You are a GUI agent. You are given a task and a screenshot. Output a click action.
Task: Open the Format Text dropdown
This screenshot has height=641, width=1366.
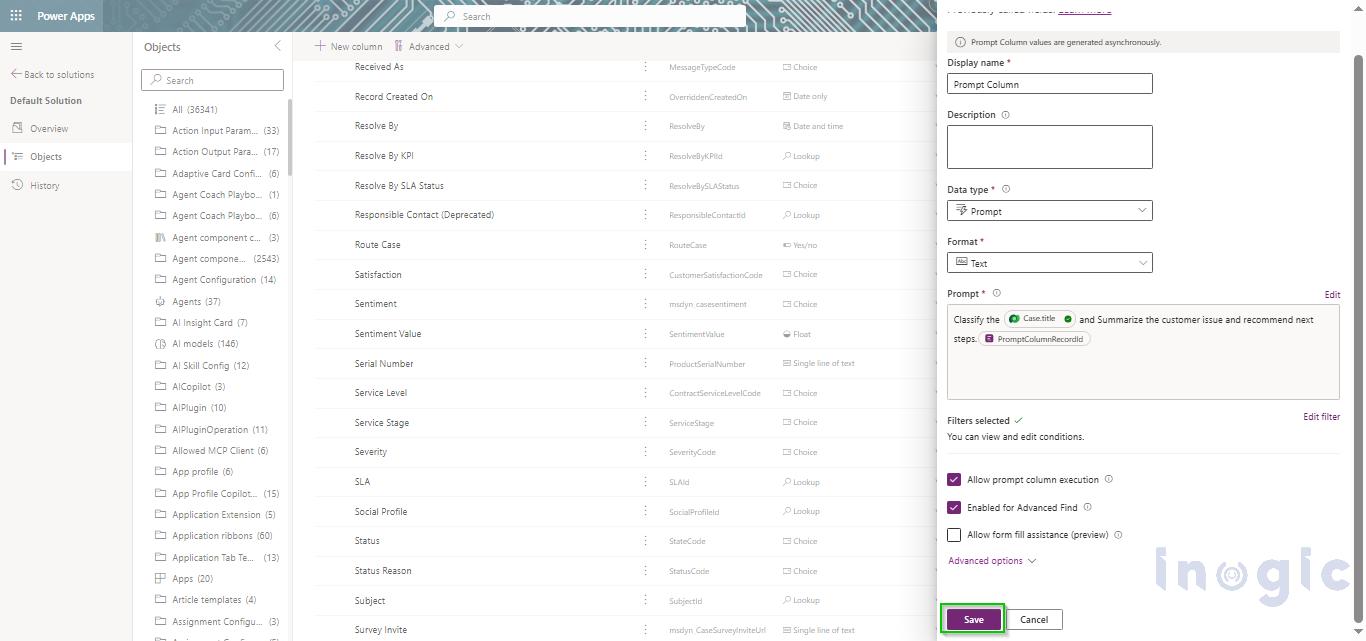[1050, 263]
